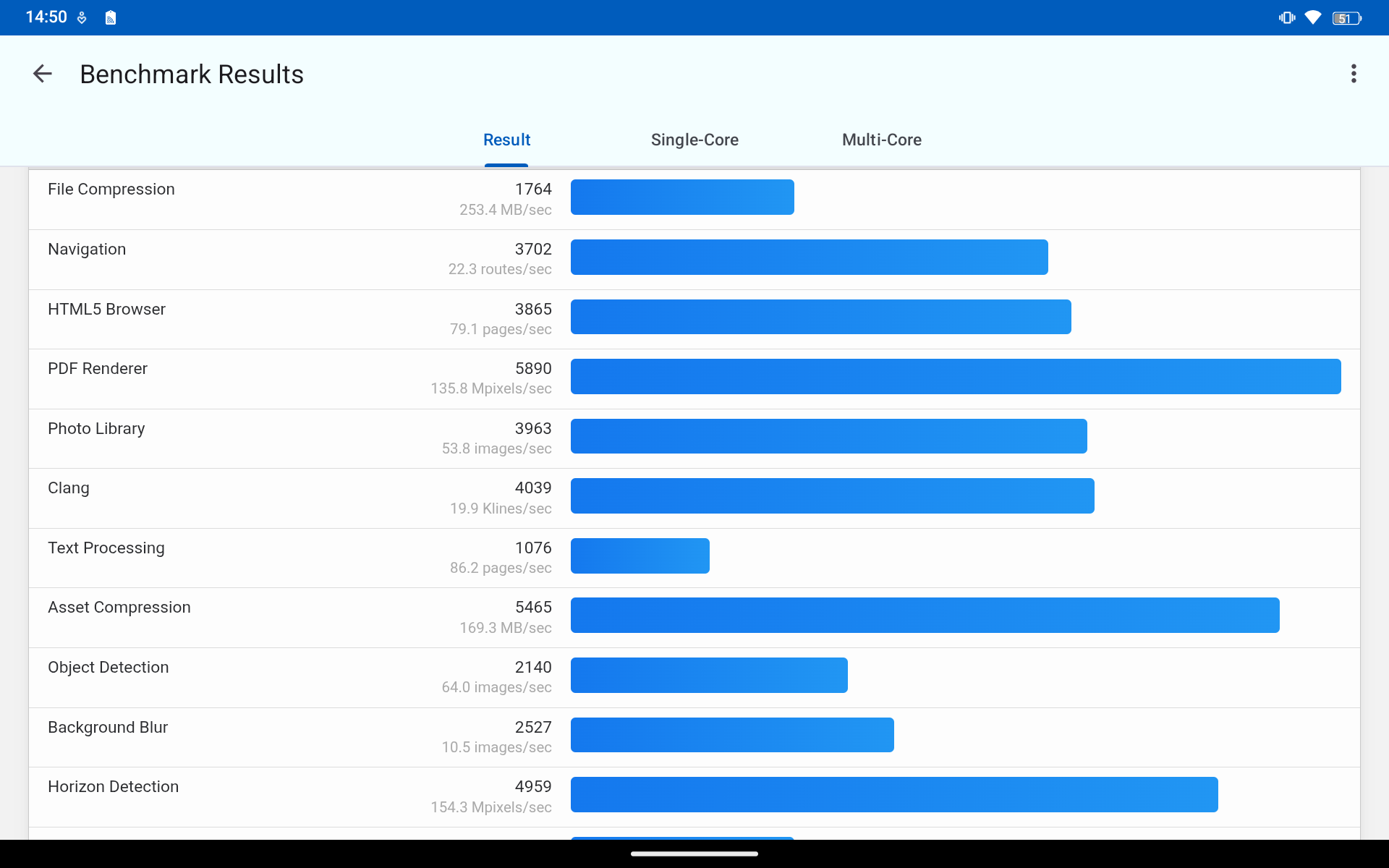Switch to the Single-Core tab
Screen dimensions: 1389x868
point(694,140)
